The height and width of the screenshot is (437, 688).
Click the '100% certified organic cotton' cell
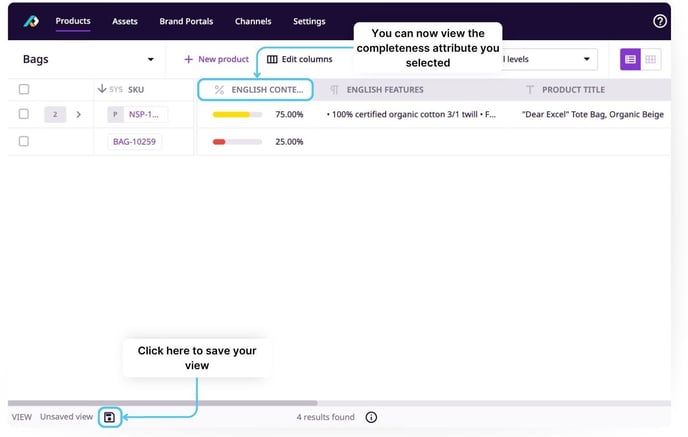[x=411, y=115]
